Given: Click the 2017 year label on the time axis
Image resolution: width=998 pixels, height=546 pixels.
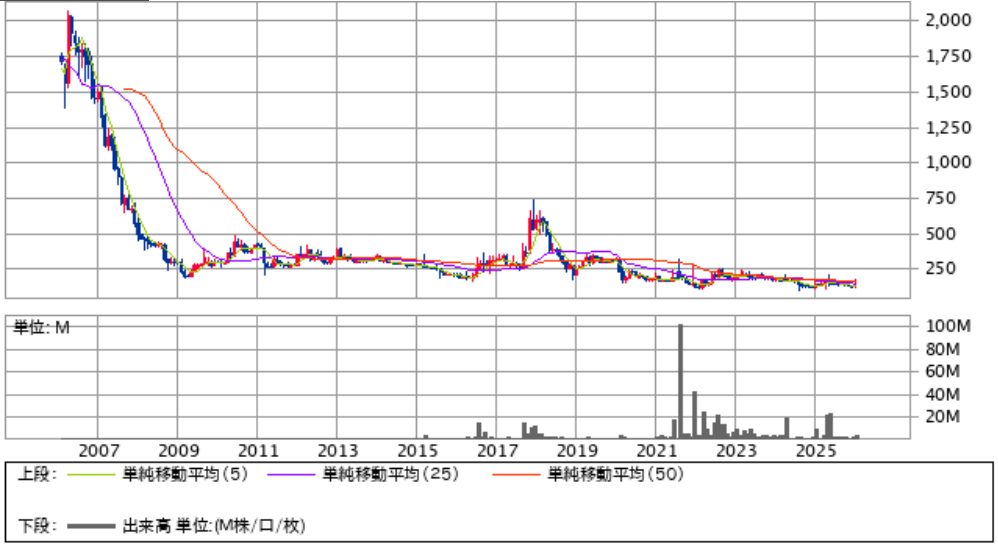Looking at the screenshot, I should click(497, 450).
